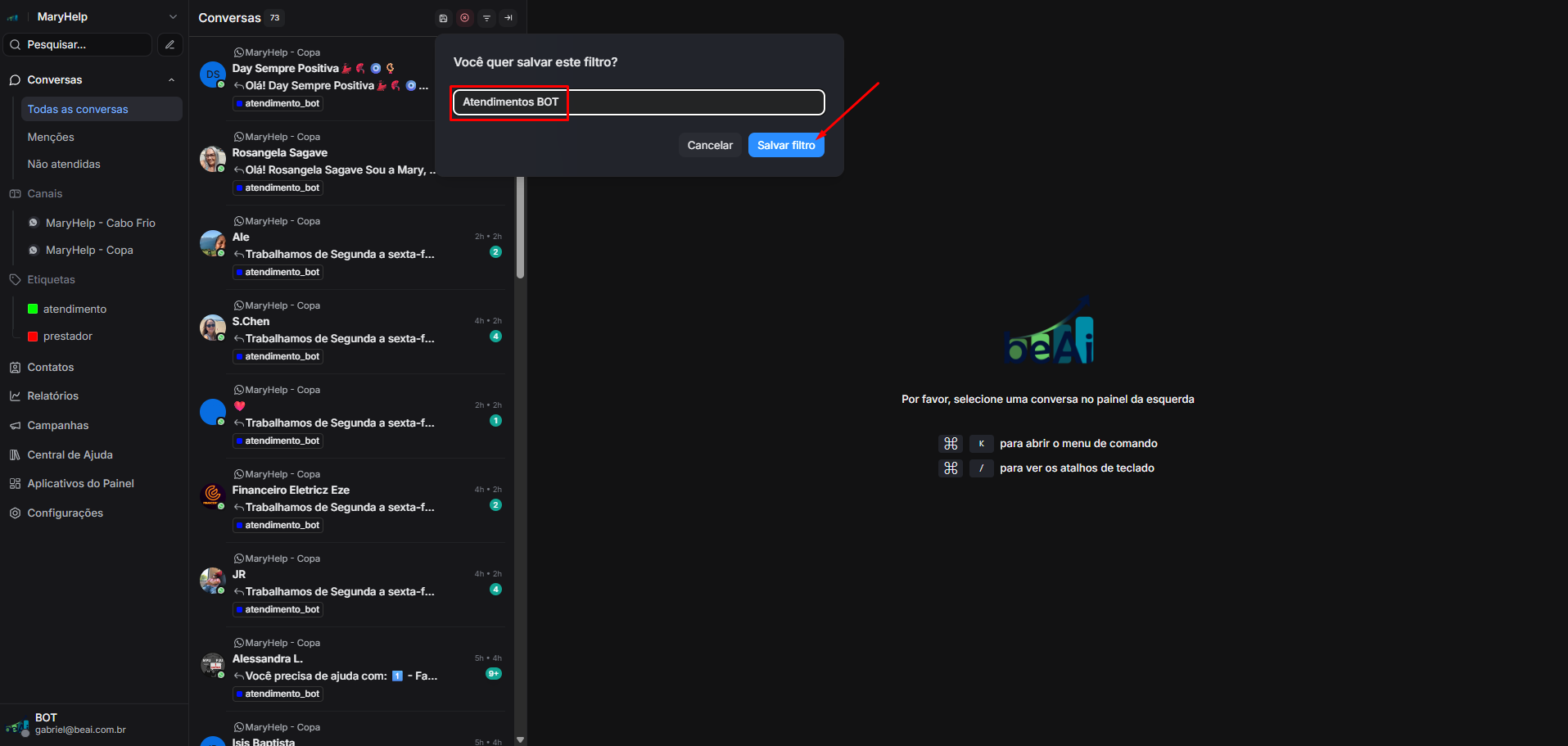Screen dimensions: 1568x746
Task: Clear the filter with the red X icon
Action: (464, 18)
